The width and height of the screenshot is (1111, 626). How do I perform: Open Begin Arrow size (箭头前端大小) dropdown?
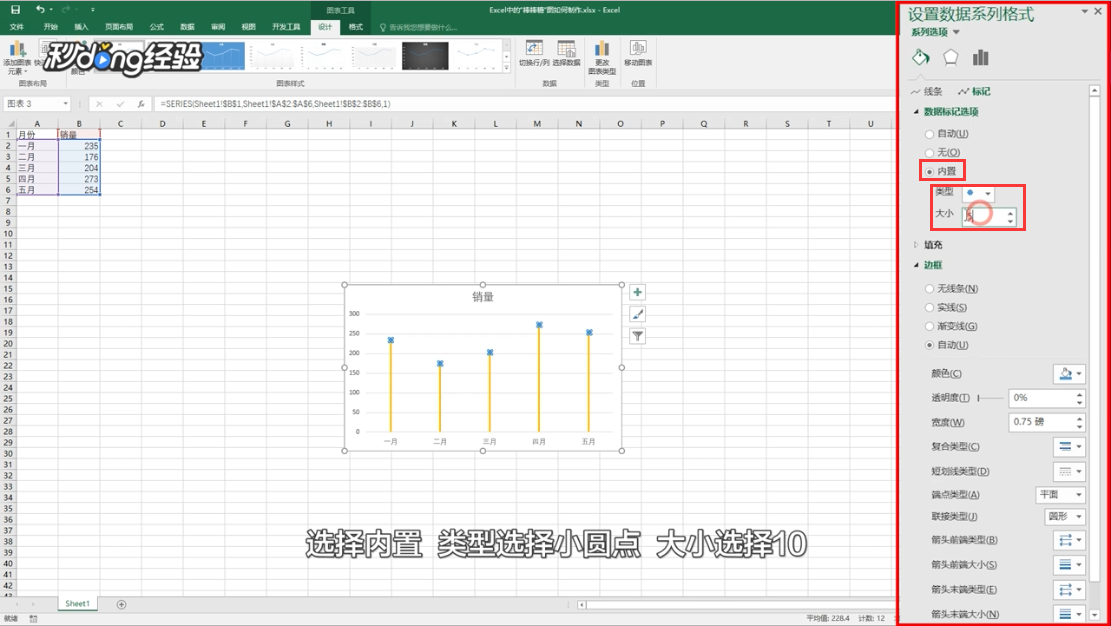click(x=1069, y=564)
